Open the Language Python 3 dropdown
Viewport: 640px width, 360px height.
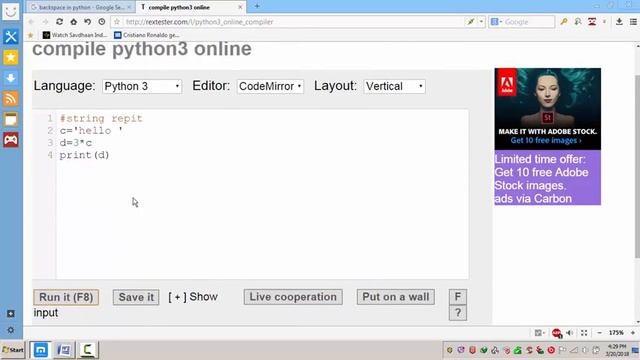142,86
